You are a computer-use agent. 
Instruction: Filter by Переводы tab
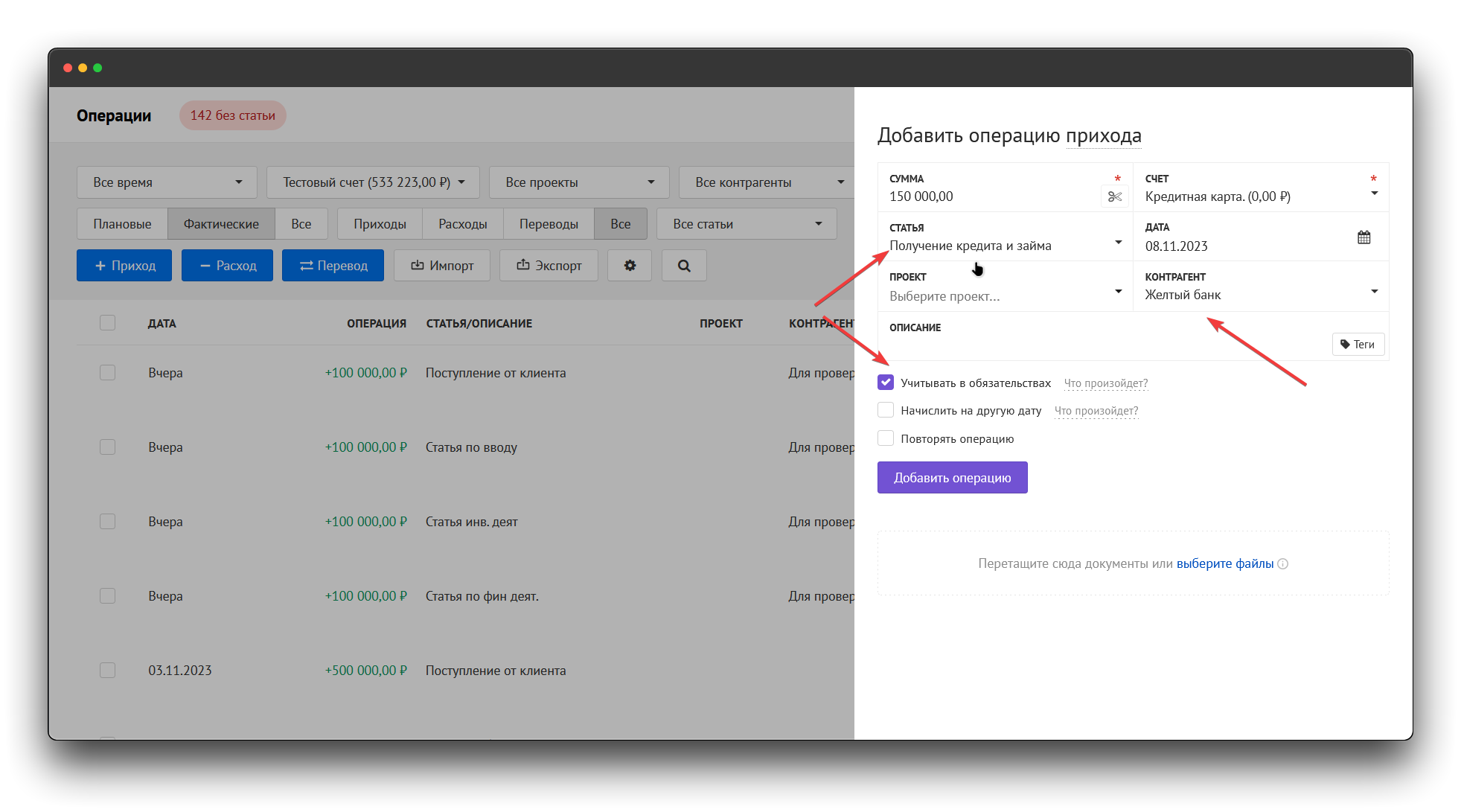[549, 224]
